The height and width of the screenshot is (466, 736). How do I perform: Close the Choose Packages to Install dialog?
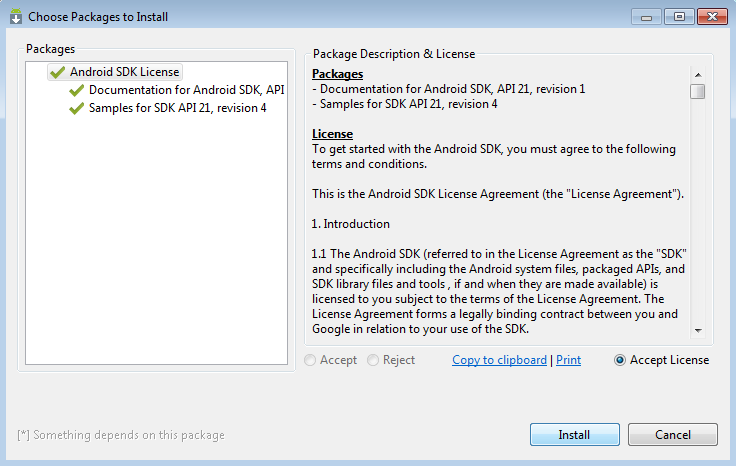tap(712, 17)
